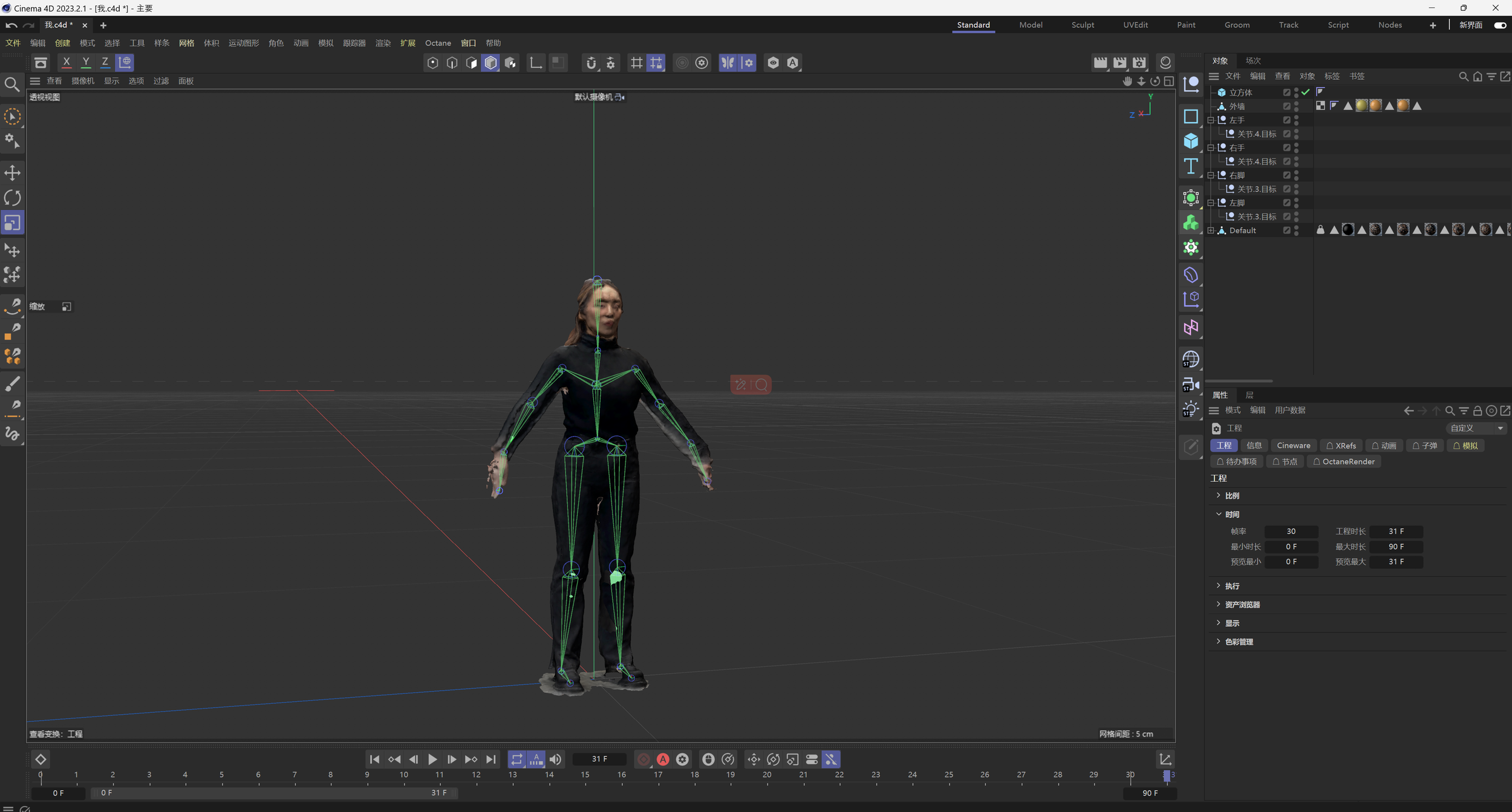Open the OctaneRender settings tab

[1343, 461]
